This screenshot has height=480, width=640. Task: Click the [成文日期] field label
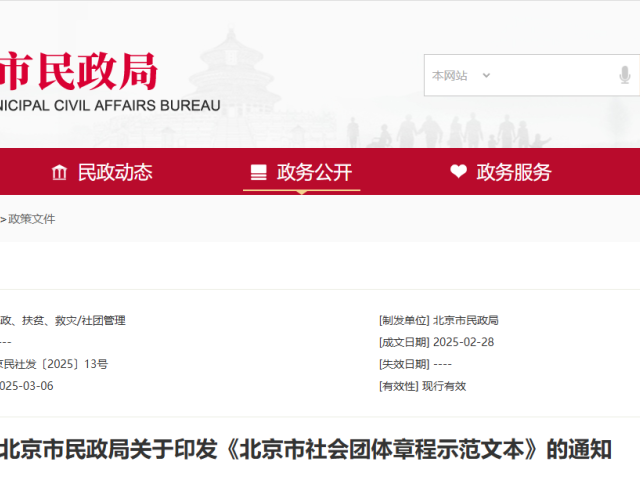404,342
